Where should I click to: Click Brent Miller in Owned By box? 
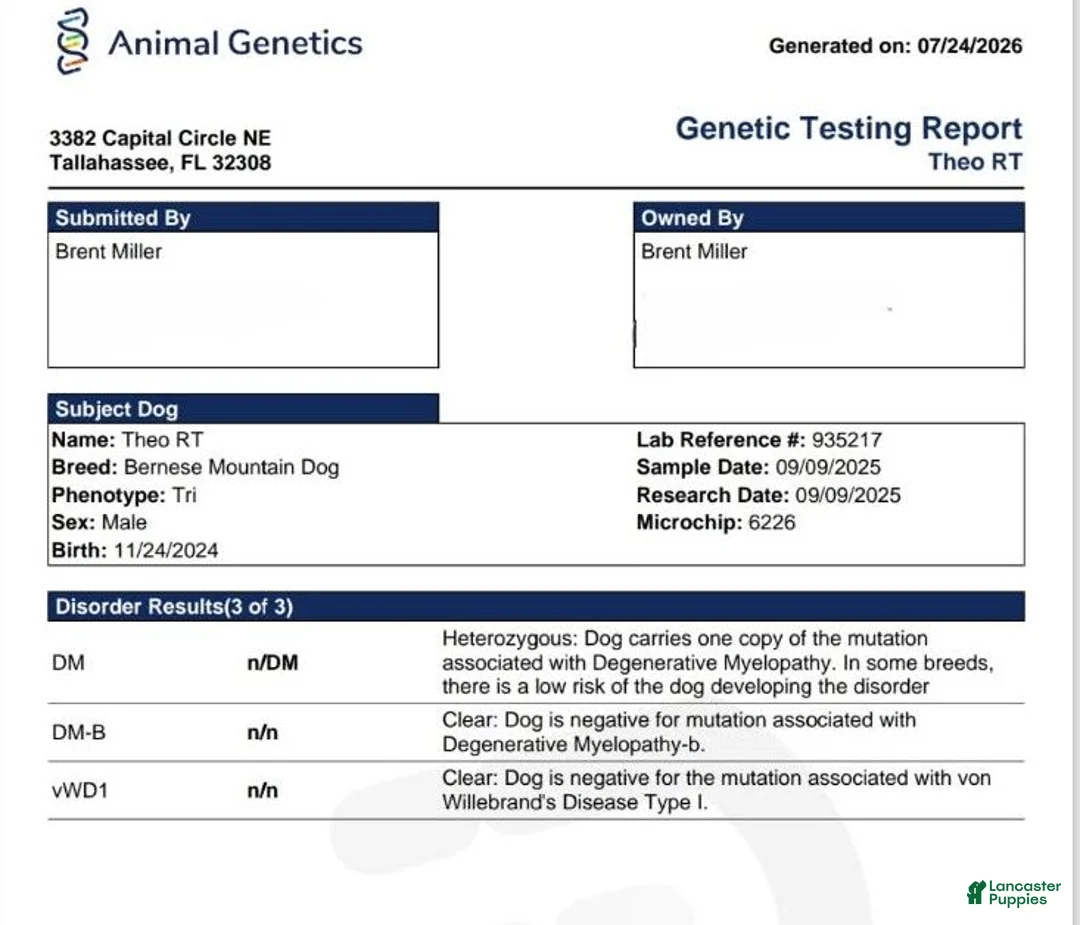click(694, 251)
